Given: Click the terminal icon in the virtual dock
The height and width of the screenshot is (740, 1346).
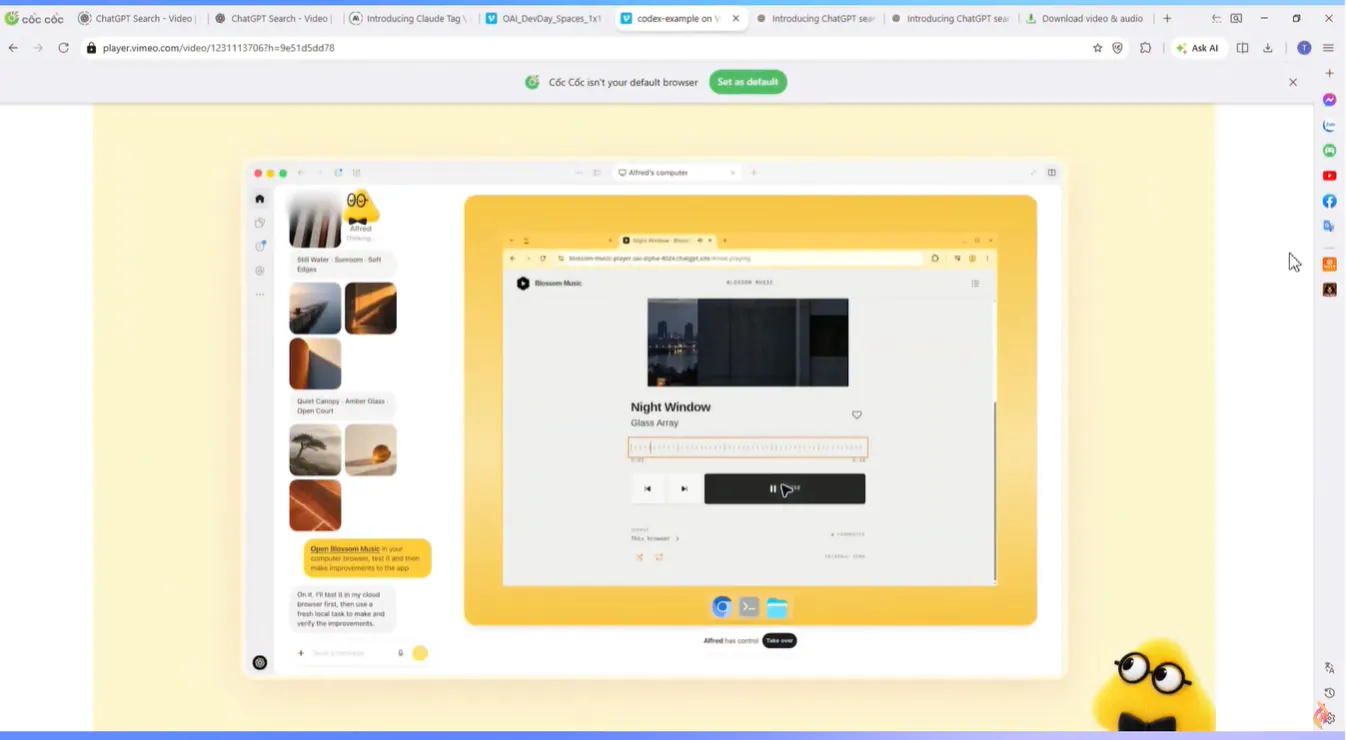Looking at the screenshot, I should click(x=749, y=607).
